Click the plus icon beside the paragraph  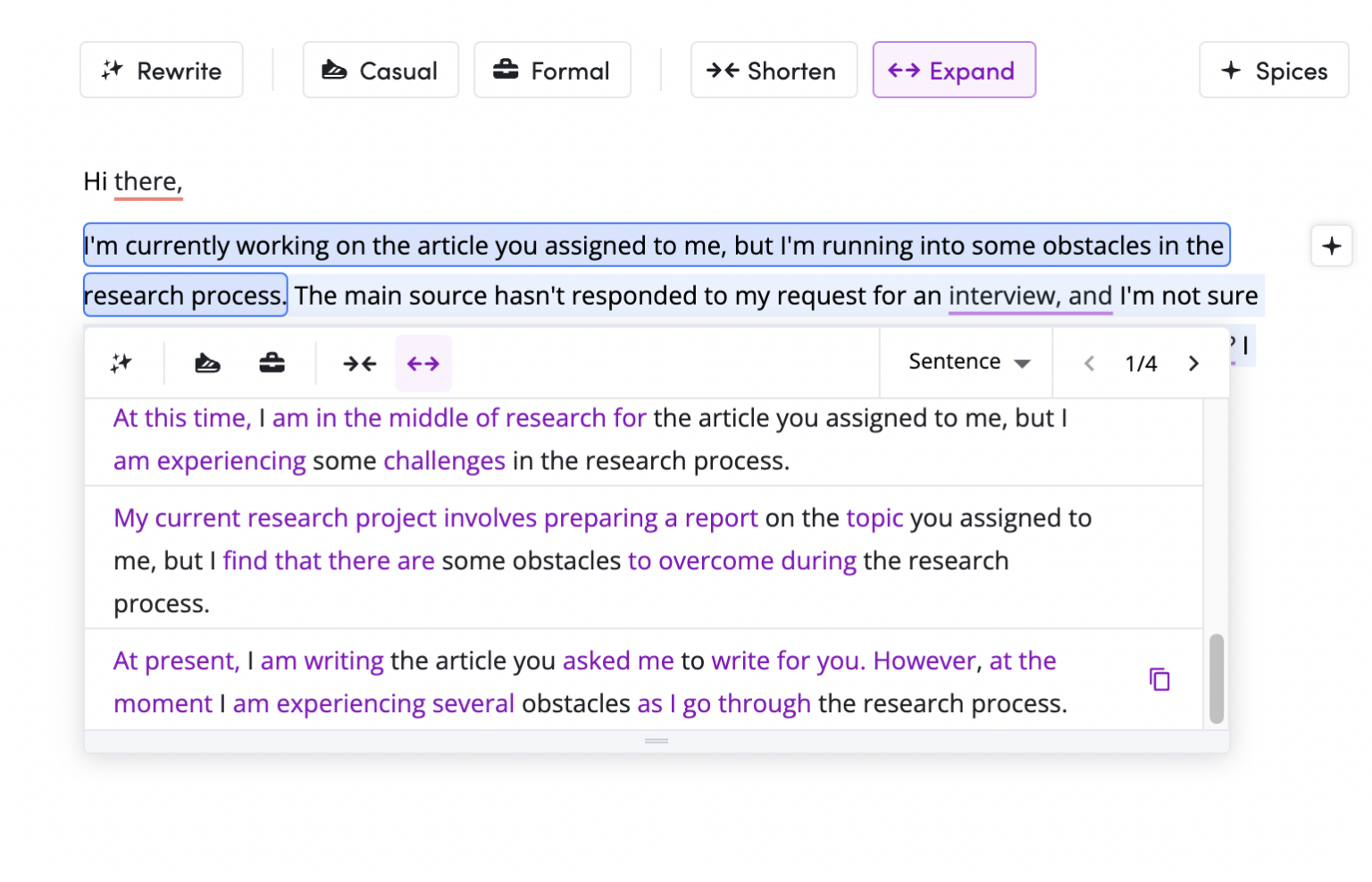[1331, 246]
